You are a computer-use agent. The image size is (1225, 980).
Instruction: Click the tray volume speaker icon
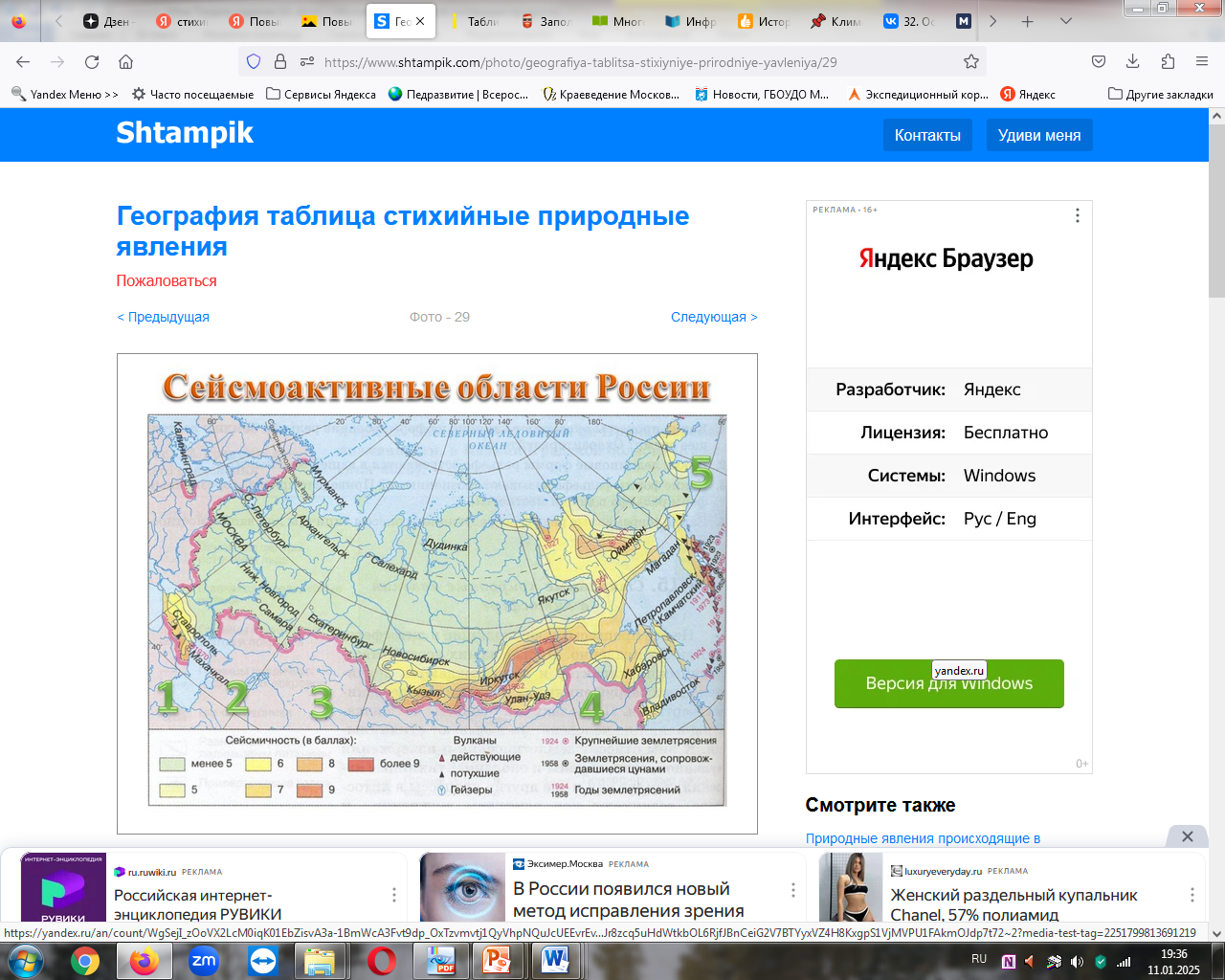click(1078, 962)
